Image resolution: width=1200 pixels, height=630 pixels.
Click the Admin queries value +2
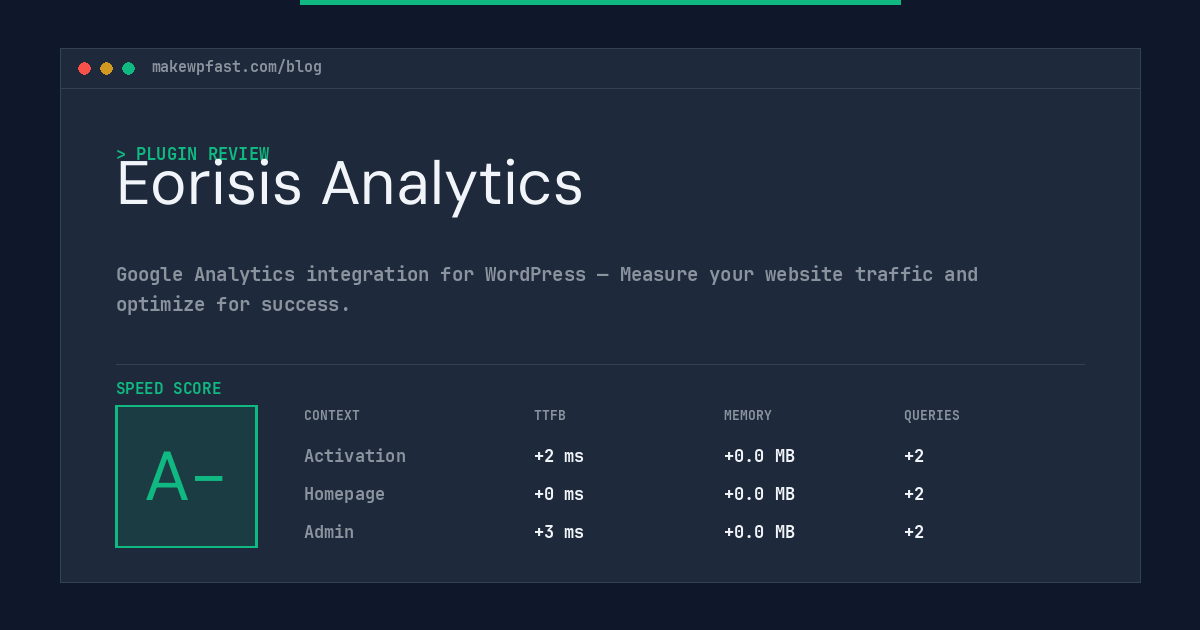pos(914,532)
